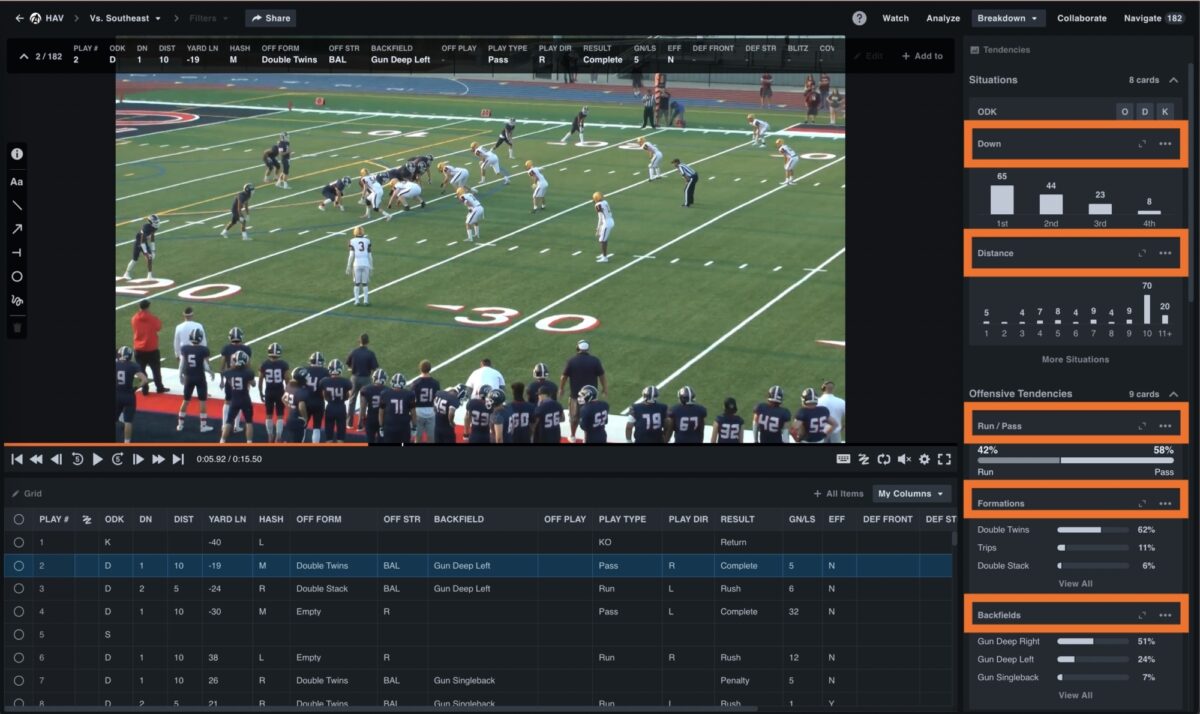The image size is (1200, 714).
Task: Select the arrow annotation tool
Action: (x=17, y=229)
